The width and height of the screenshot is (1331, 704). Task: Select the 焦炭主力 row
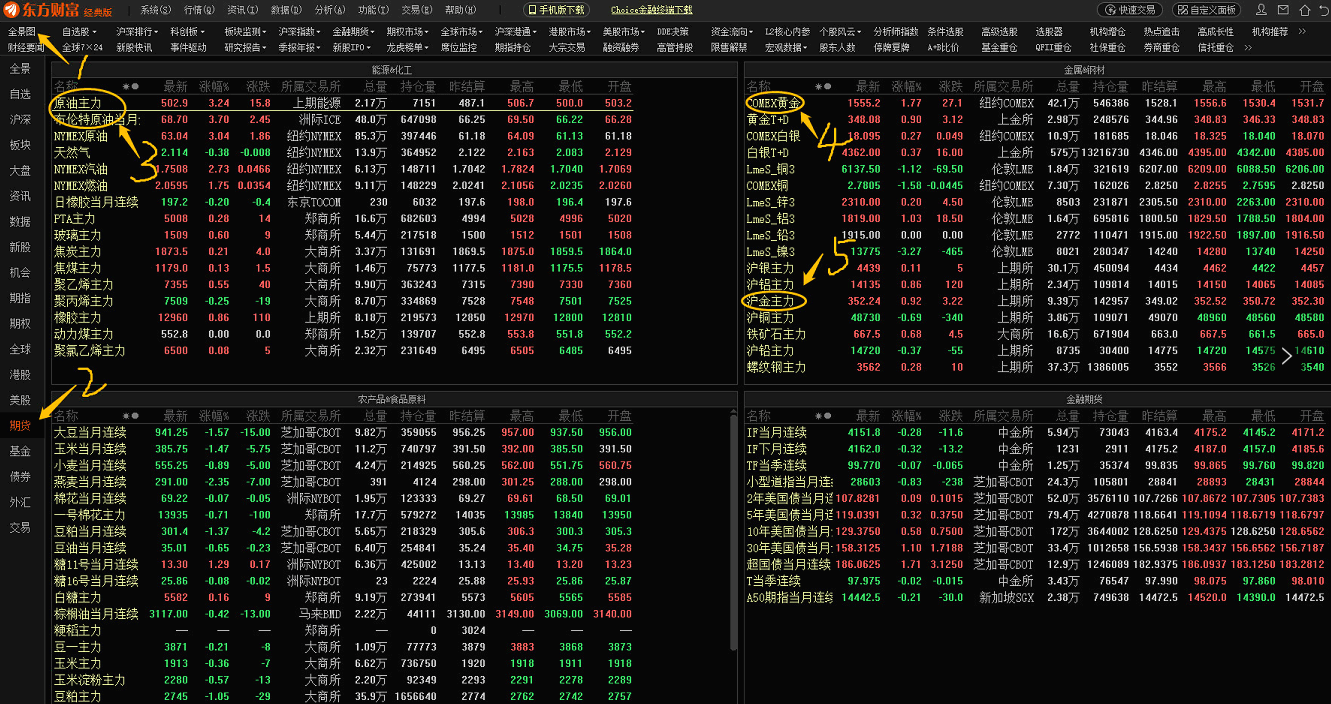point(343,251)
